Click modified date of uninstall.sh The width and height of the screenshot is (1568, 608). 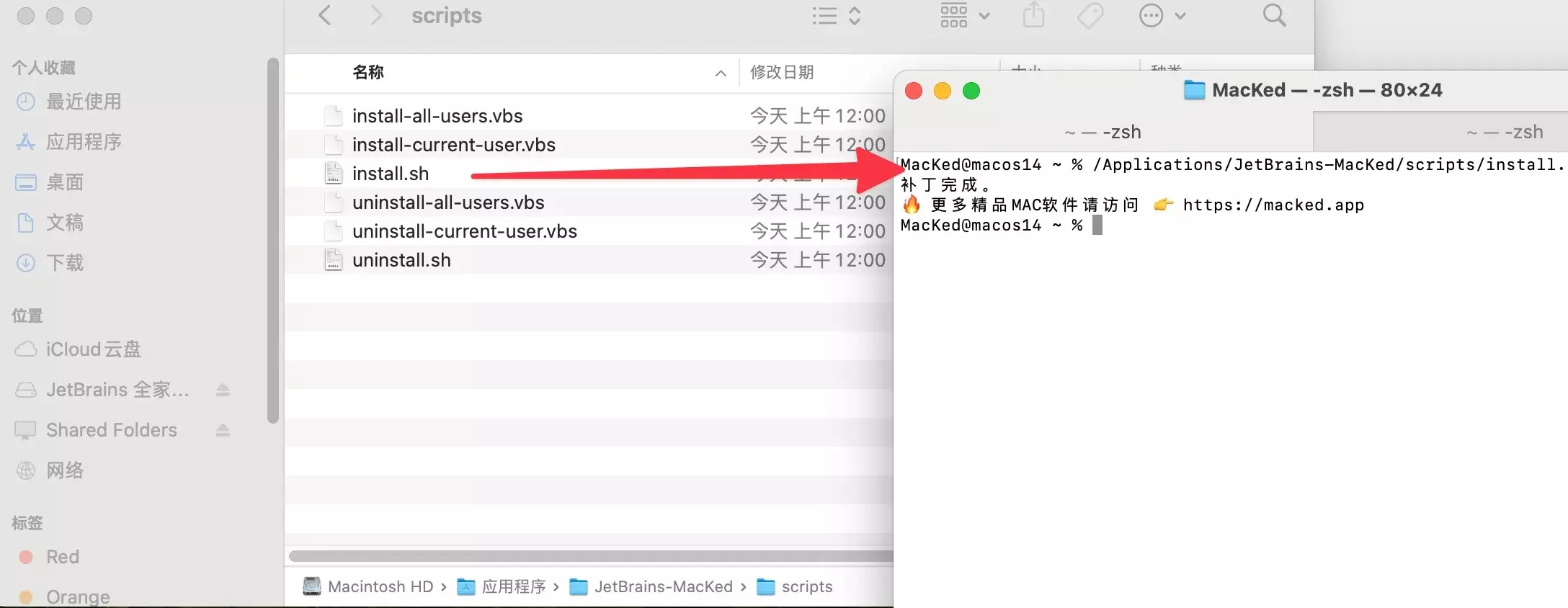tap(818, 260)
